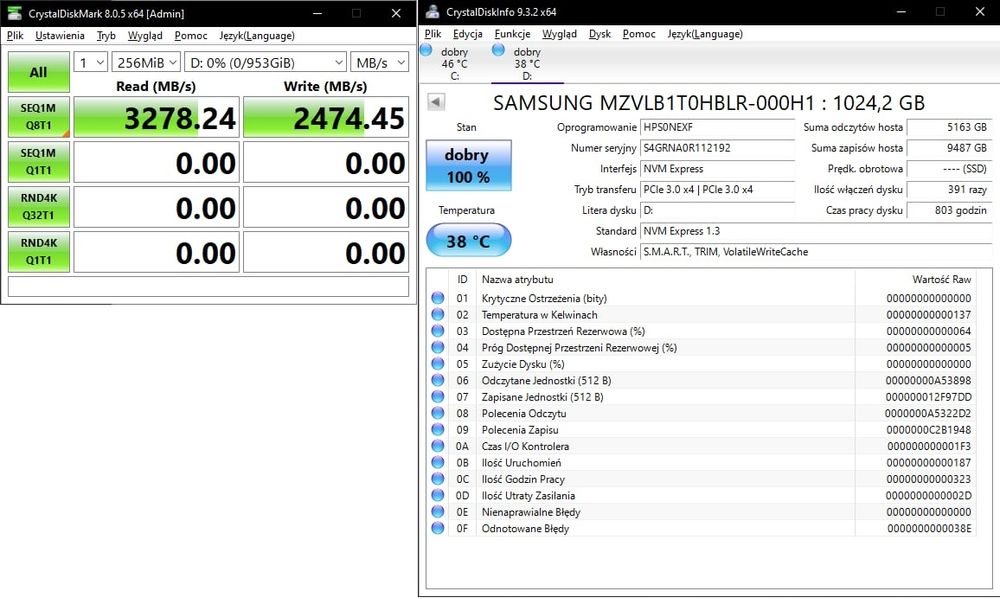Click the status orb for Ilość Uruchomień
1000x599 pixels.
point(438,462)
